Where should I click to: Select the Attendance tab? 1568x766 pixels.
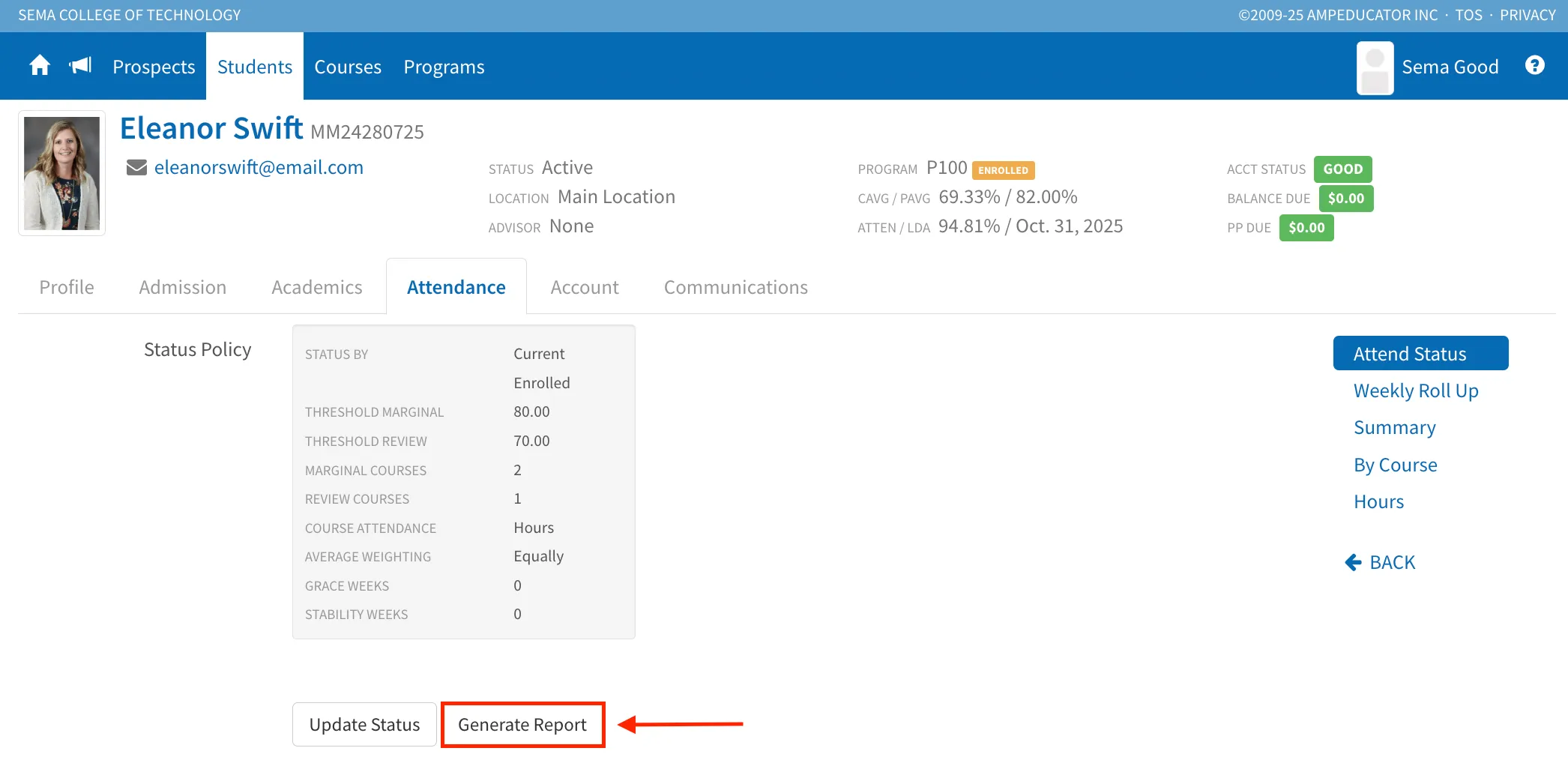coord(456,287)
